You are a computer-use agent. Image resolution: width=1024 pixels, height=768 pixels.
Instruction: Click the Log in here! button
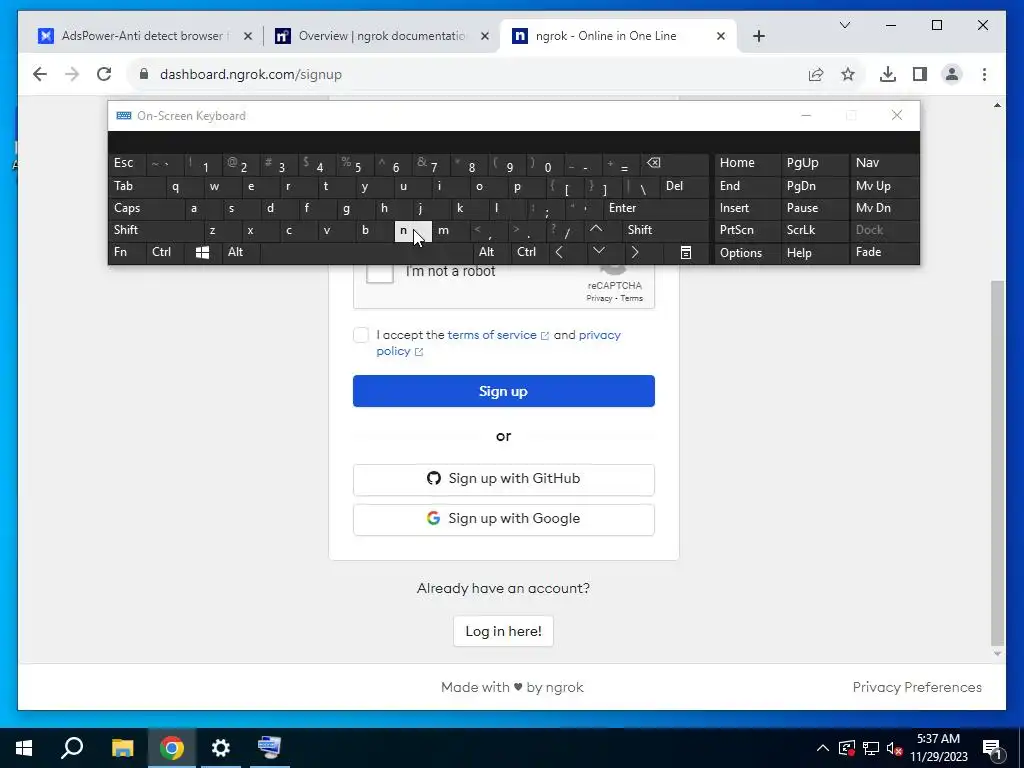[x=504, y=631]
